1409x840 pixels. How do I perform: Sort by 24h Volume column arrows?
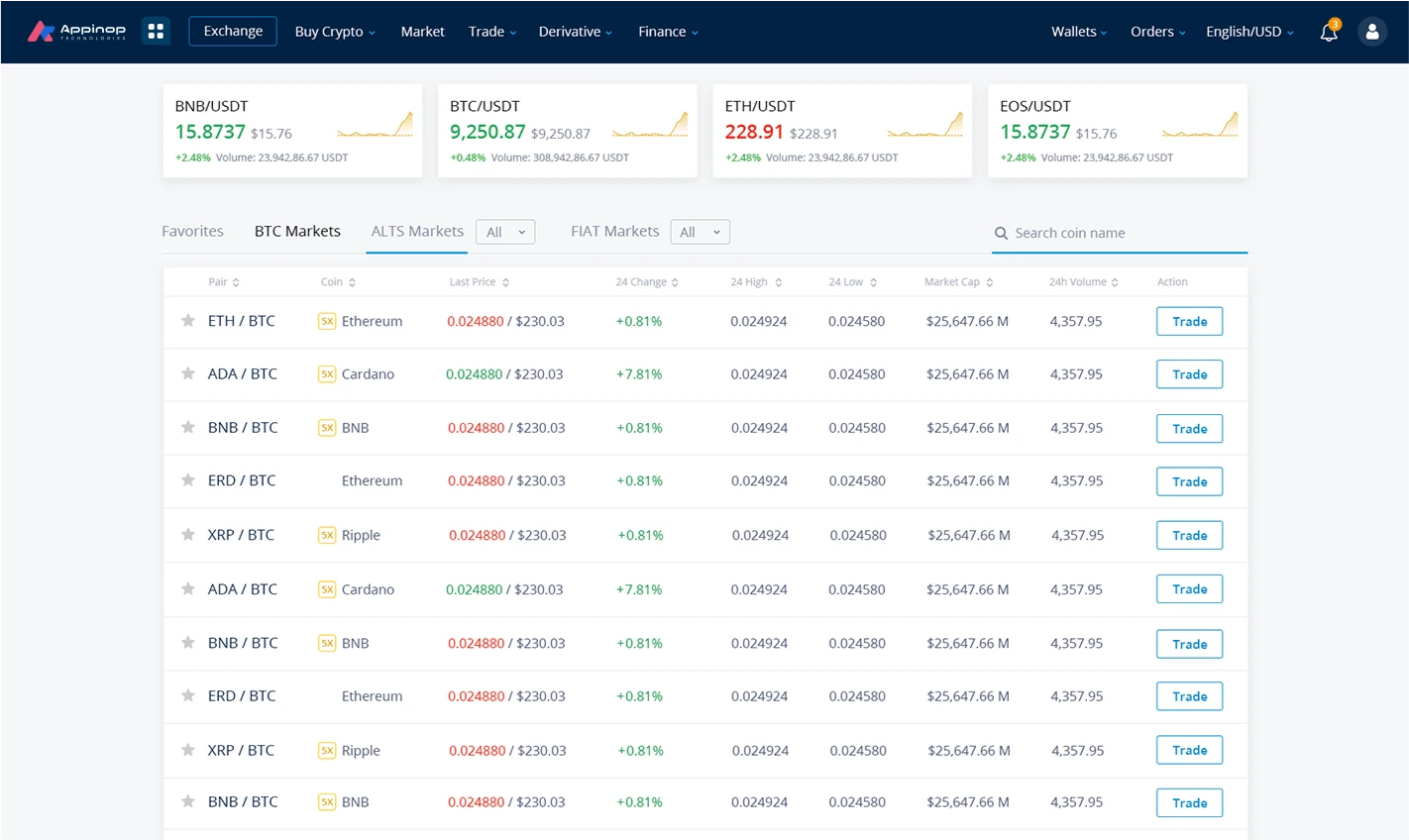tap(1115, 283)
